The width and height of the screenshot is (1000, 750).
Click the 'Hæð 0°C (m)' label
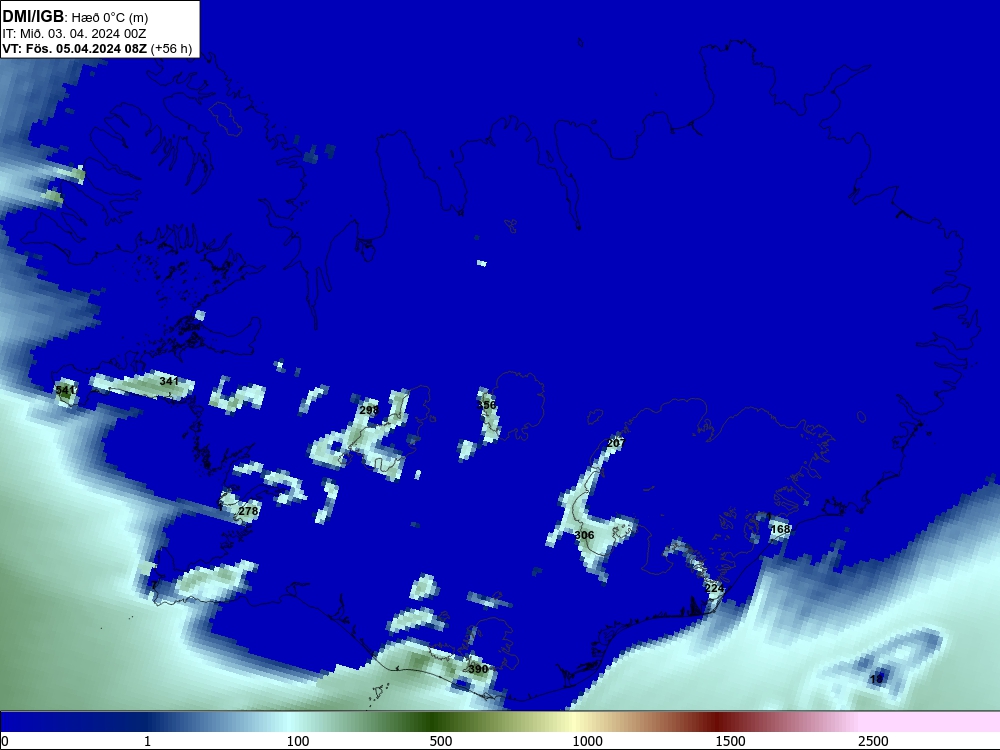(x=109, y=18)
